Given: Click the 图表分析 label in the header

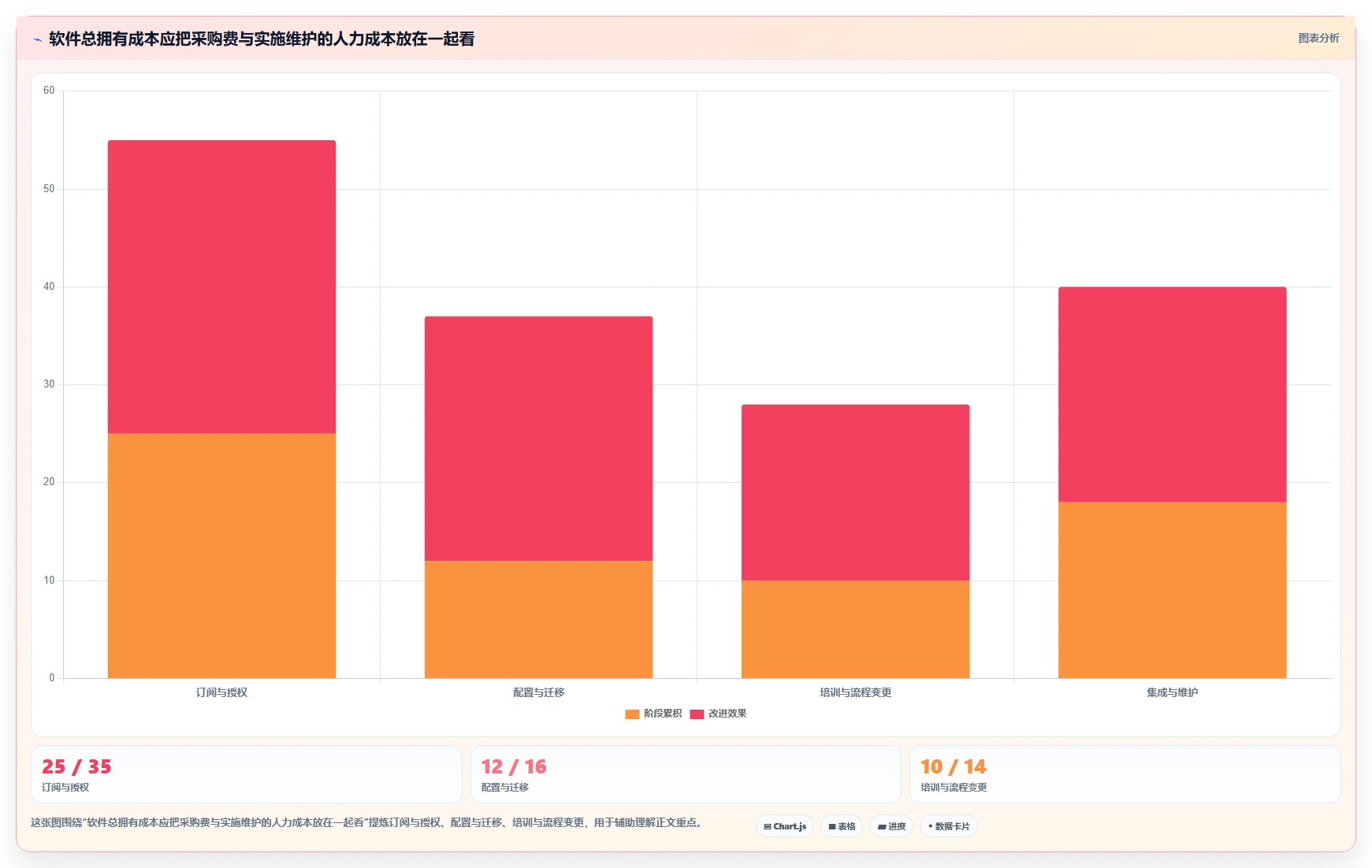Looking at the screenshot, I should tap(1318, 38).
